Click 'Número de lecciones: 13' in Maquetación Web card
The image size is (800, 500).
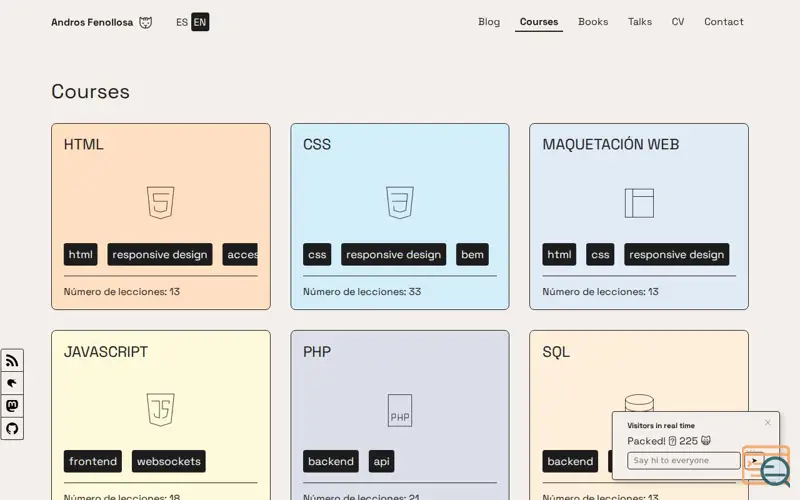point(601,292)
